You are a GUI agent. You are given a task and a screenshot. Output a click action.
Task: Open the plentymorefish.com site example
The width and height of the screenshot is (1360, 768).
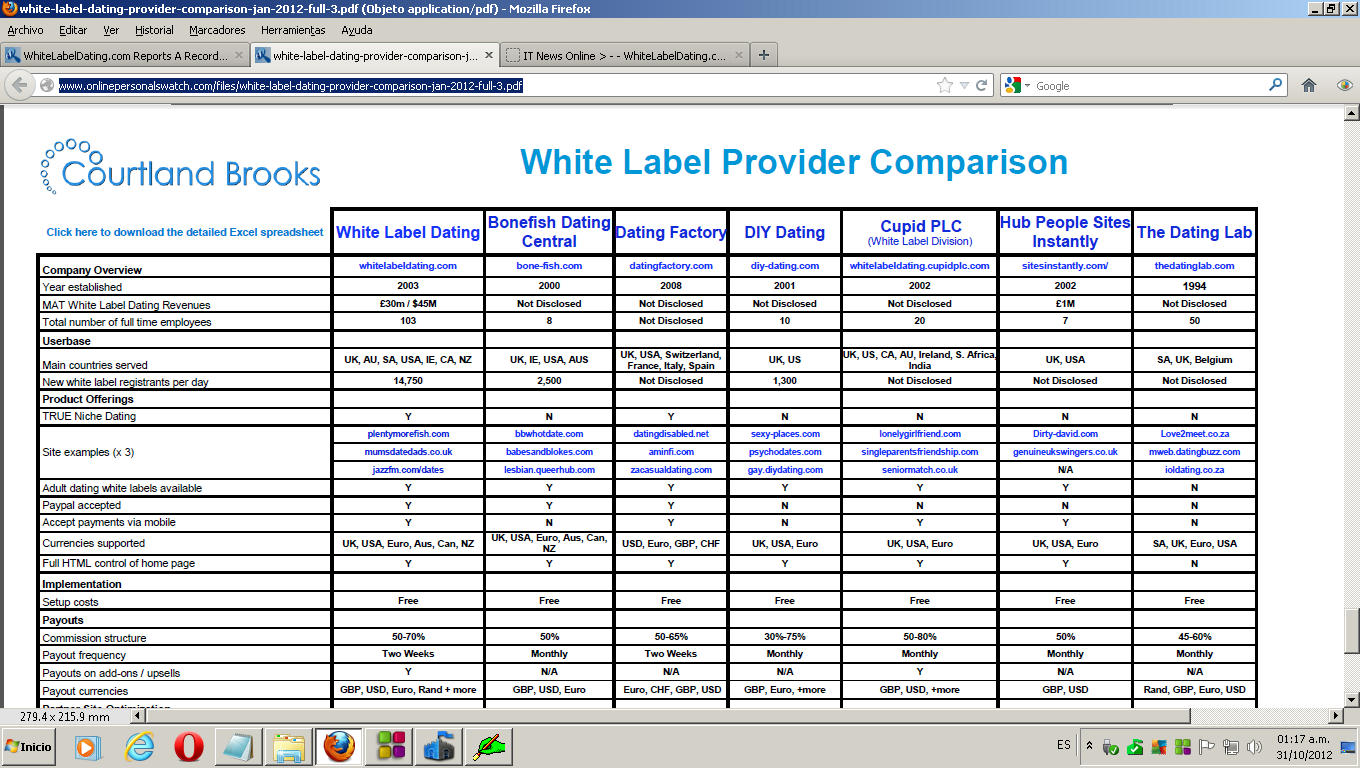[408, 434]
